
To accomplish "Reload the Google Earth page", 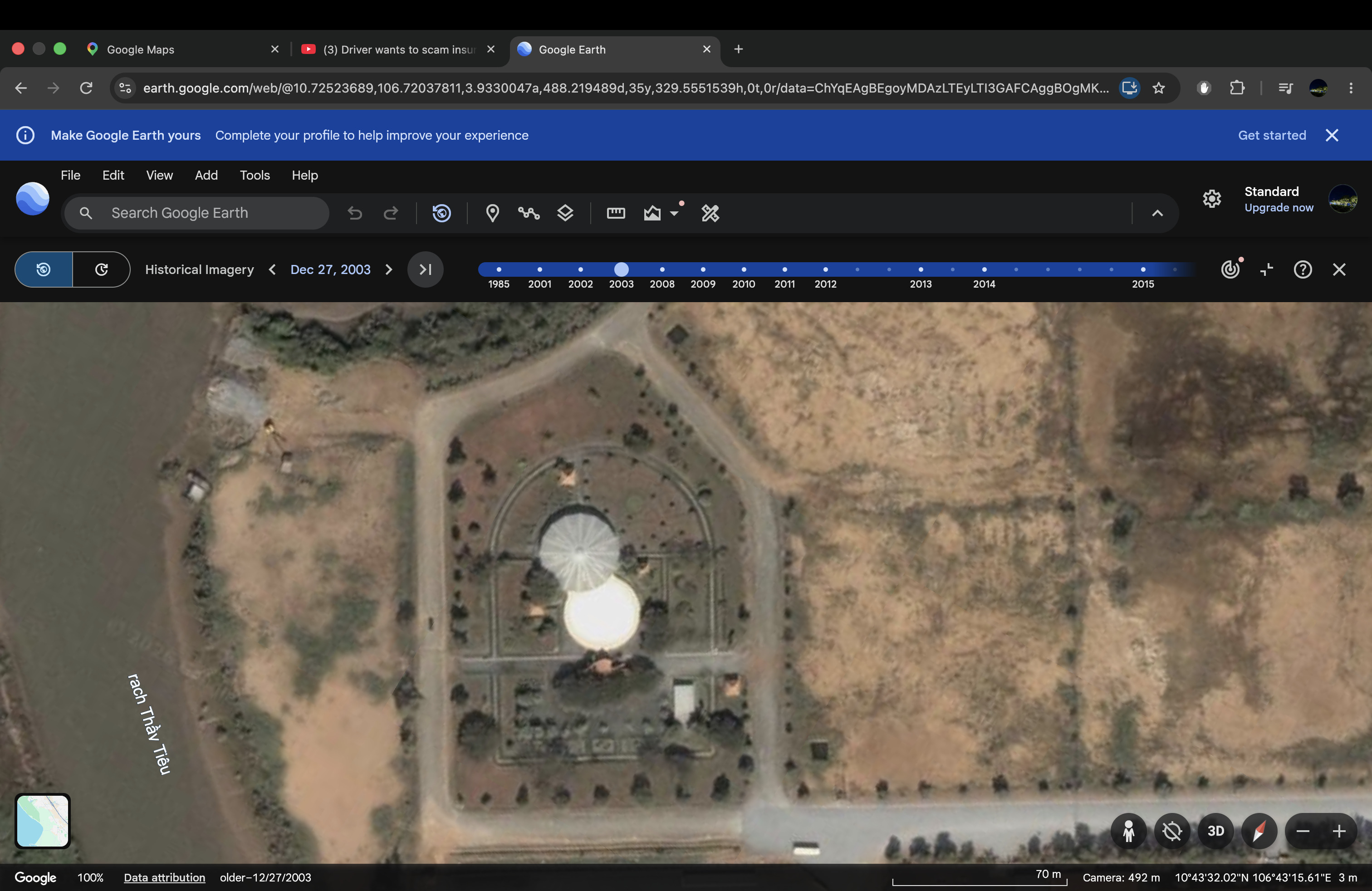I will coord(86,88).
